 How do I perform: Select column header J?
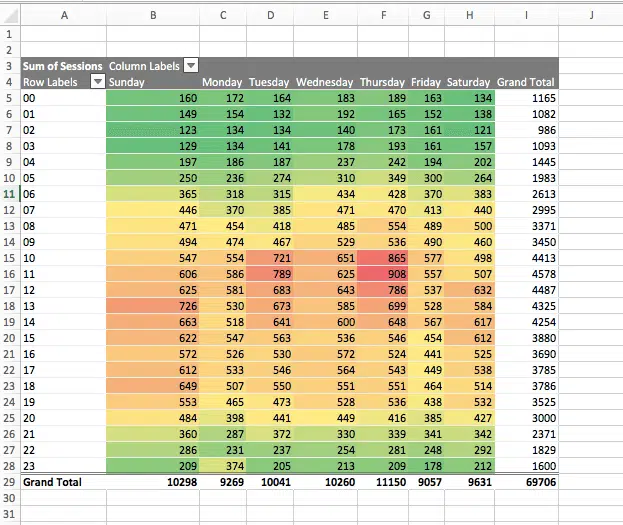coord(590,15)
